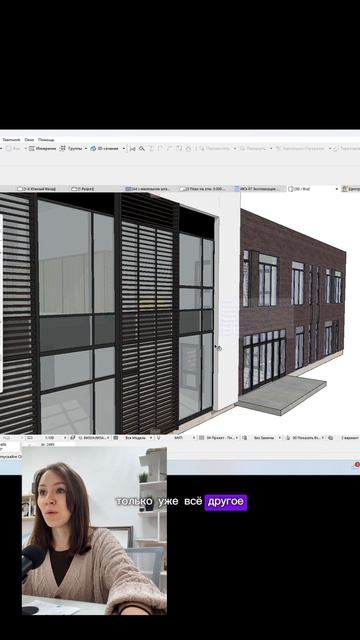Switch to the Разрез tab
Screen dimensions: 360x640
[x=83, y=189]
